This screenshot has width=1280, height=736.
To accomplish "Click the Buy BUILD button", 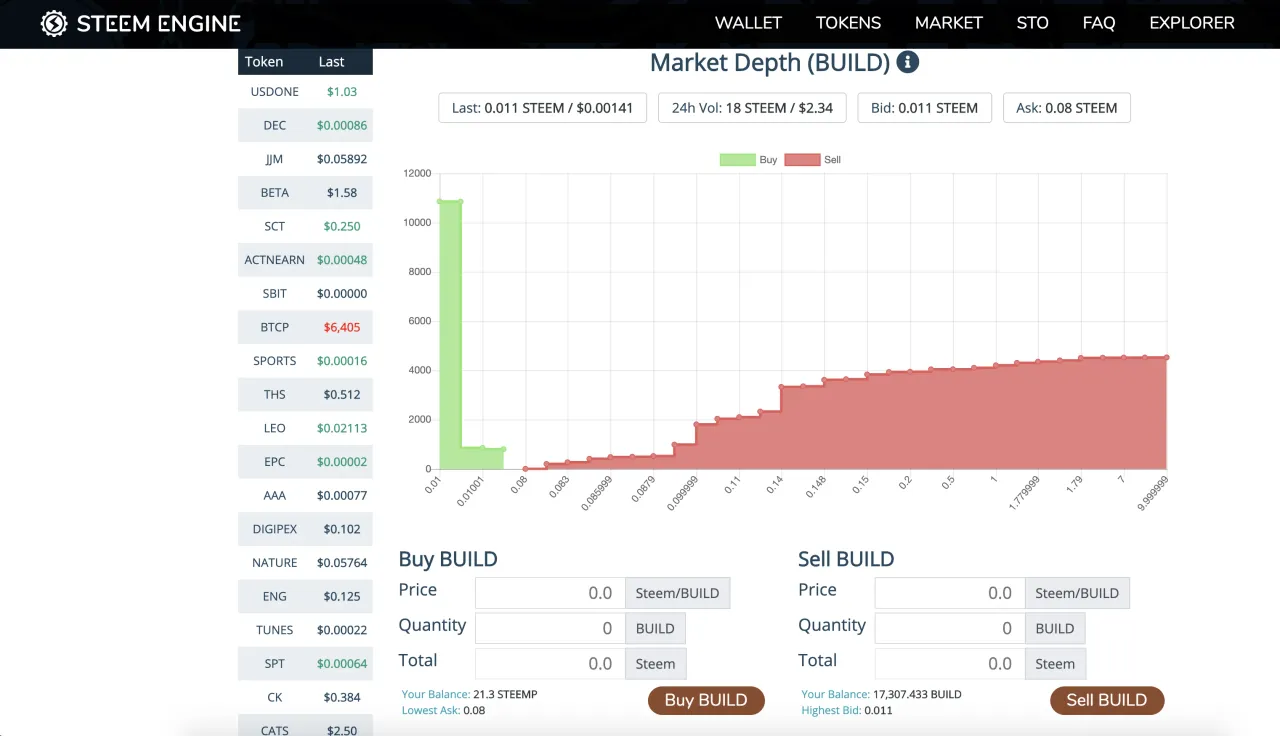I will [x=706, y=700].
